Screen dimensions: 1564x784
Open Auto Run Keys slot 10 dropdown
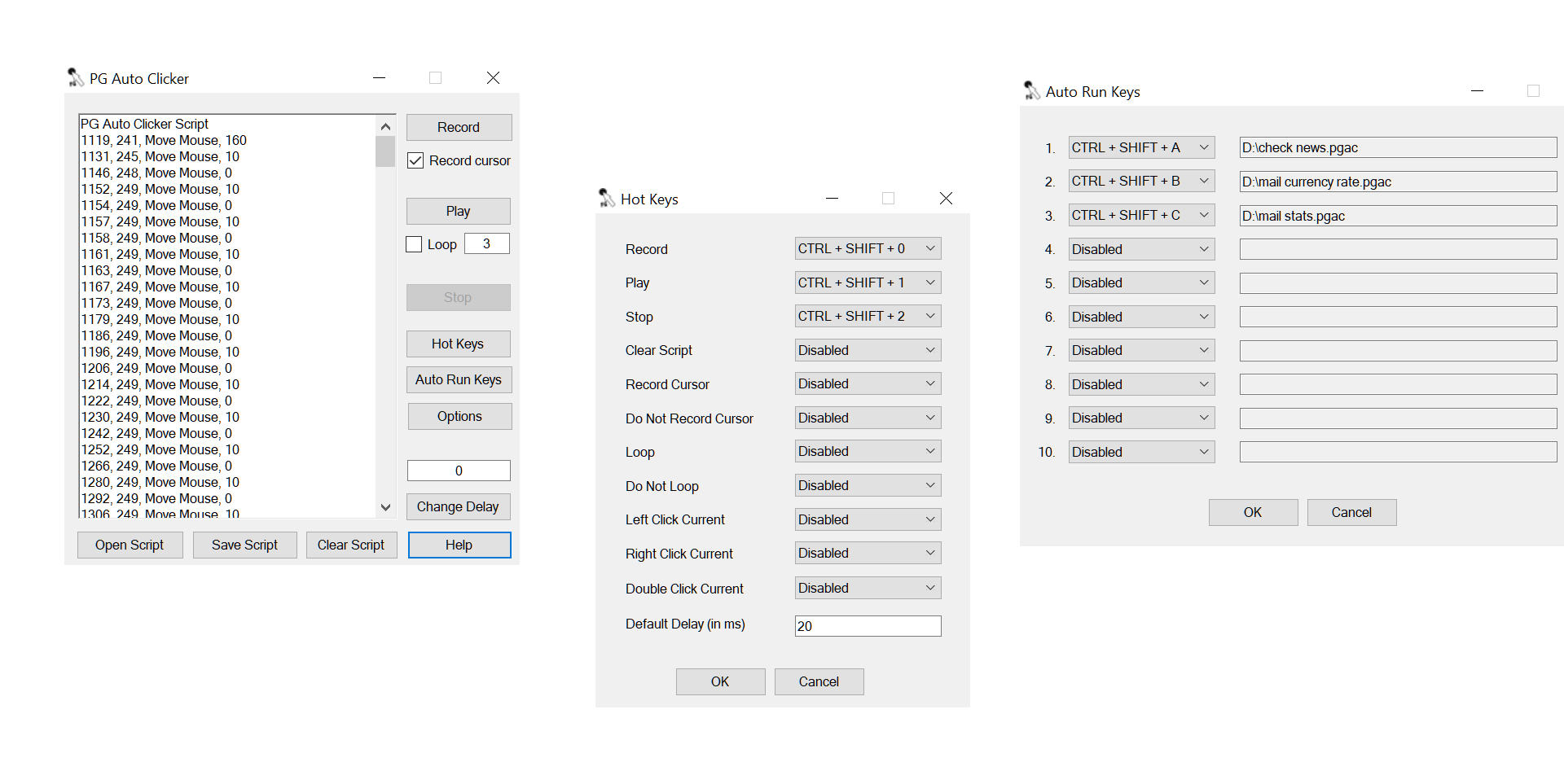(1142, 452)
